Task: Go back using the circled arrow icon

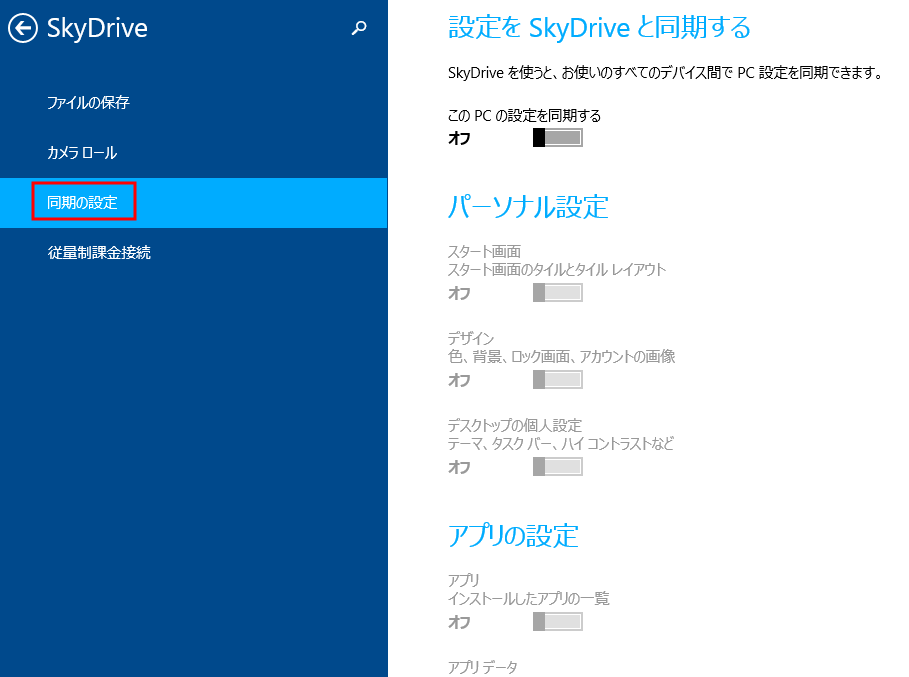Action: (23, 29)
